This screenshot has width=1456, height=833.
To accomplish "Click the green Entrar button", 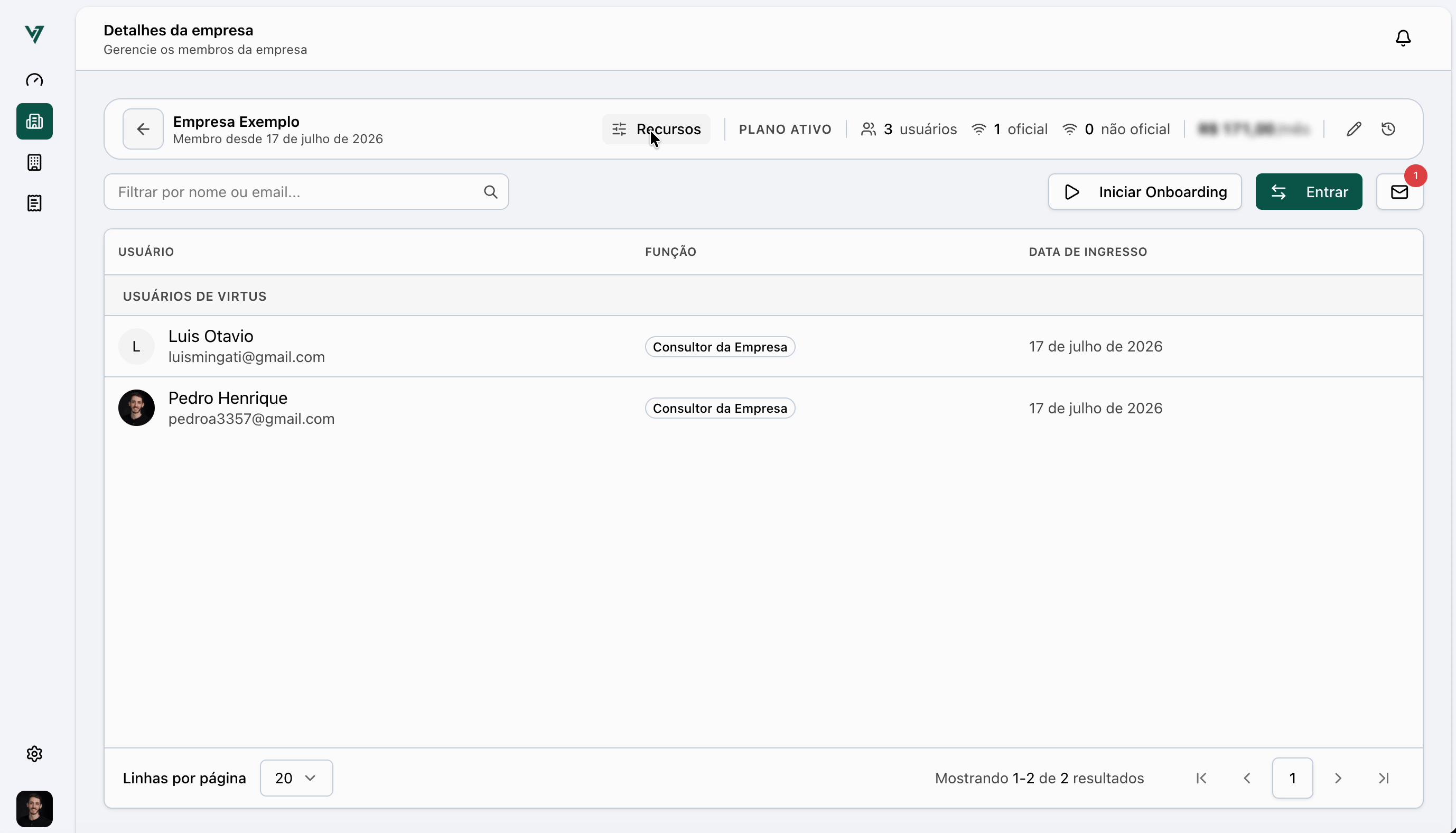I will (1309, 192).
